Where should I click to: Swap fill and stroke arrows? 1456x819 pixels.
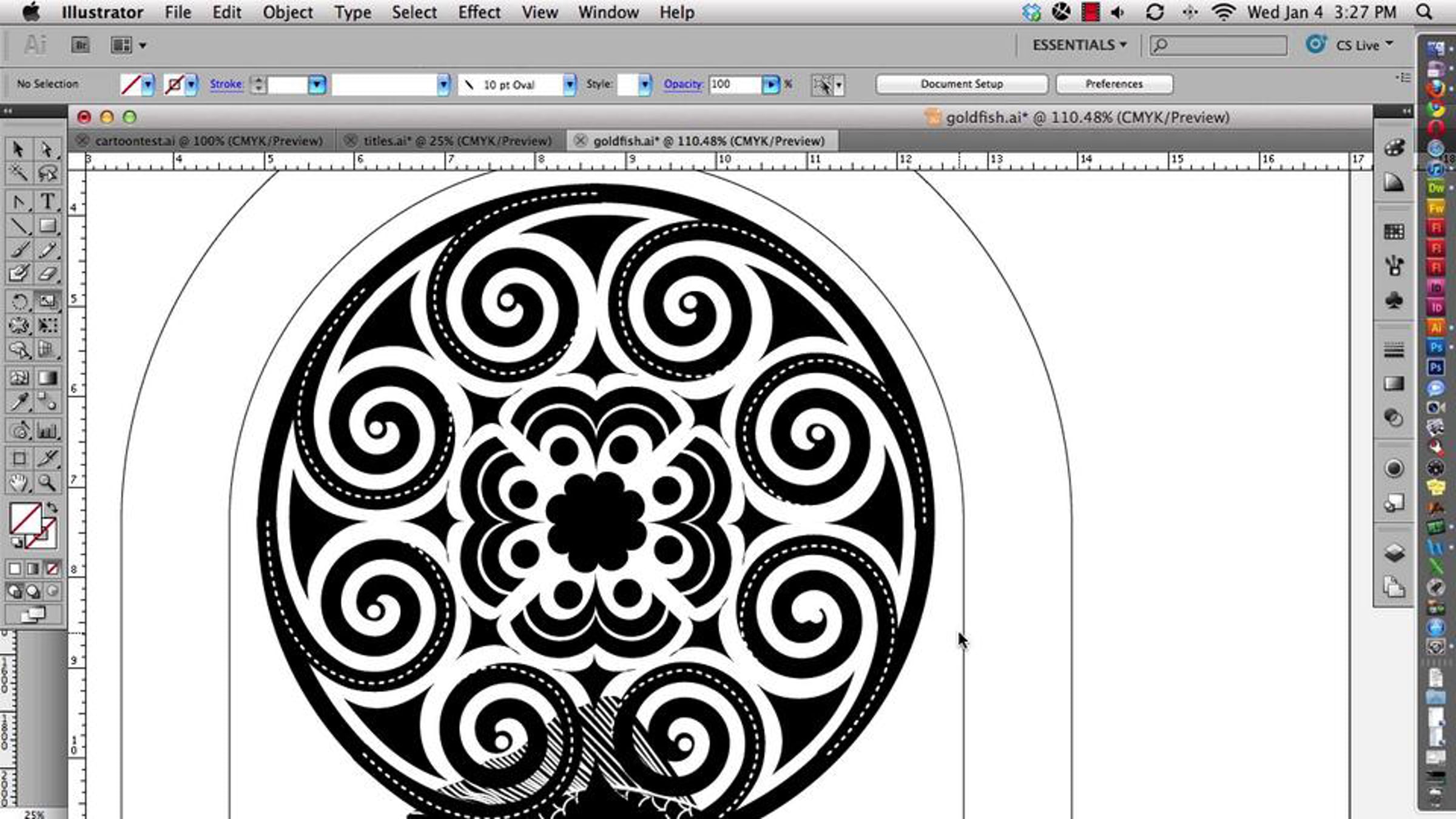(x=52, y=507)
